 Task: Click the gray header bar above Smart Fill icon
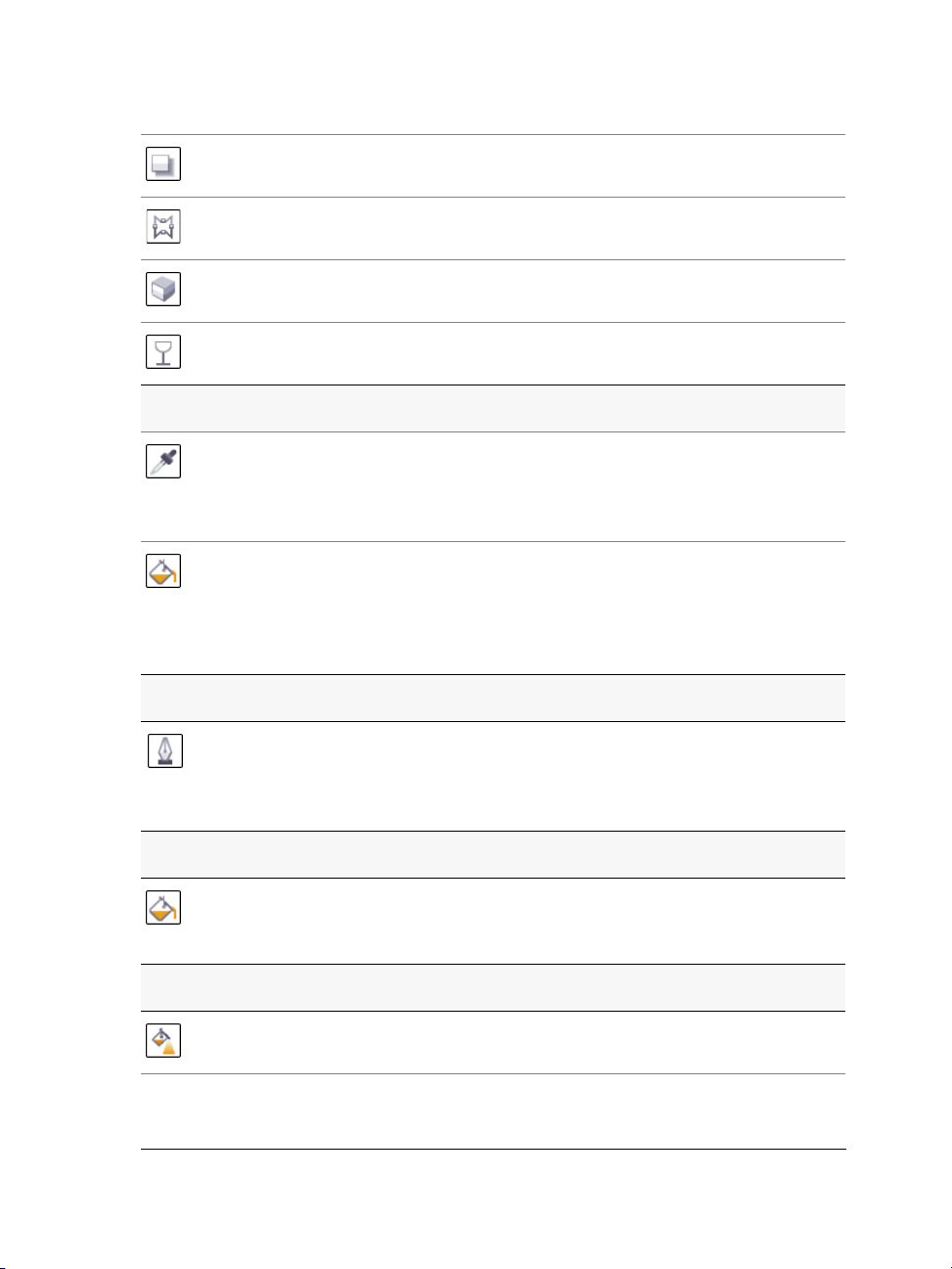(x=493, y=988)
